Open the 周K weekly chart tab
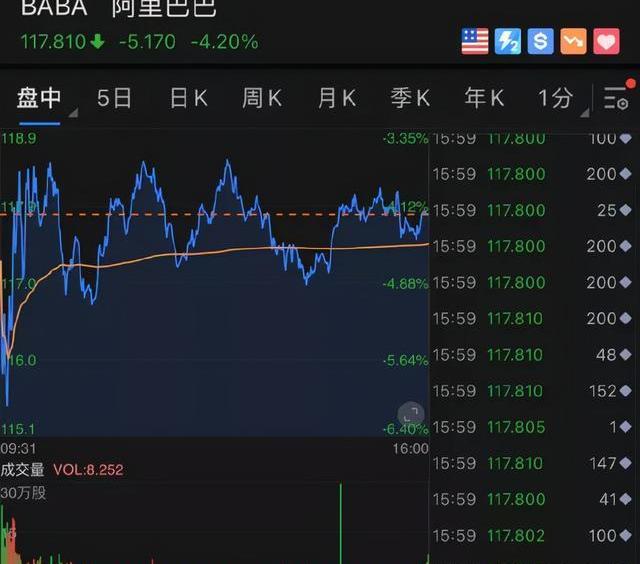Viewport: 640px width, 564px height. (x=262, y=98)
